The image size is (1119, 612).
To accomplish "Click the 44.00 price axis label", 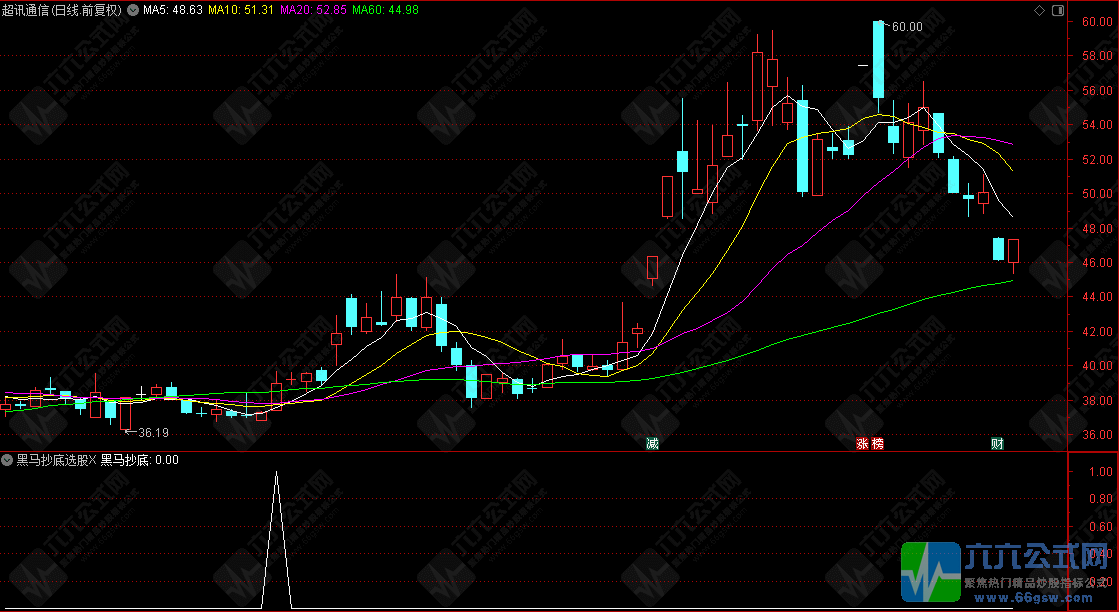I will (1096, 297).
